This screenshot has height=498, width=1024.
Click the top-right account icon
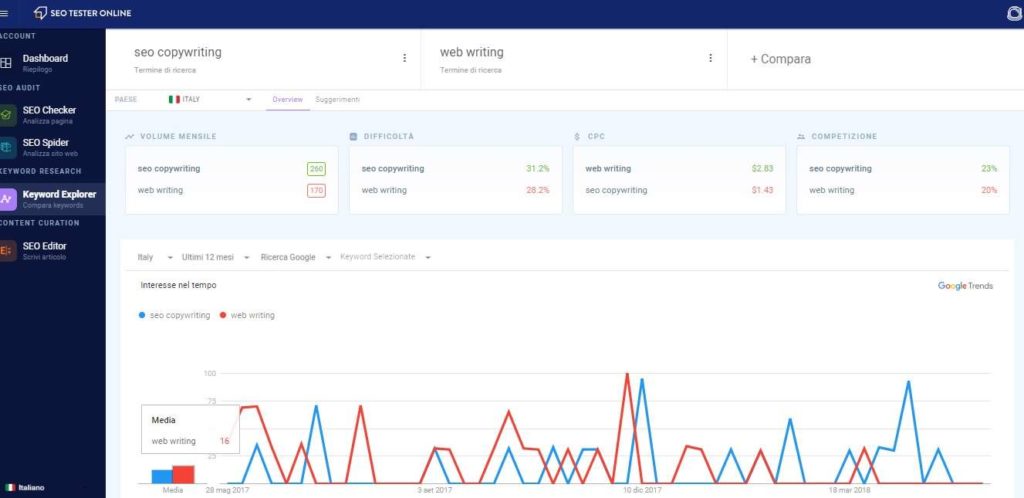[1015, 14]
